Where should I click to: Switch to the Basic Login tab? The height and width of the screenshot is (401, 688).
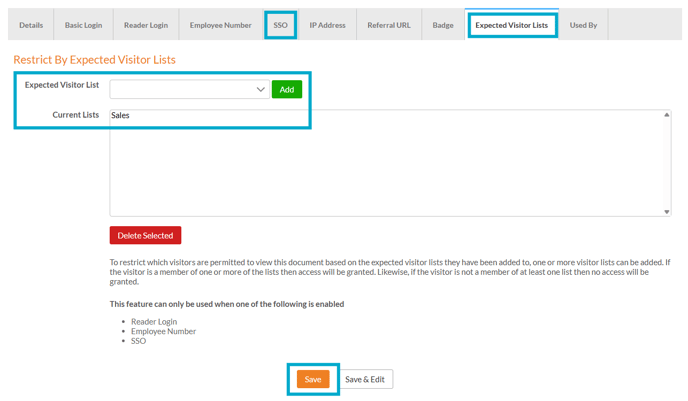[x=83, y=25]
